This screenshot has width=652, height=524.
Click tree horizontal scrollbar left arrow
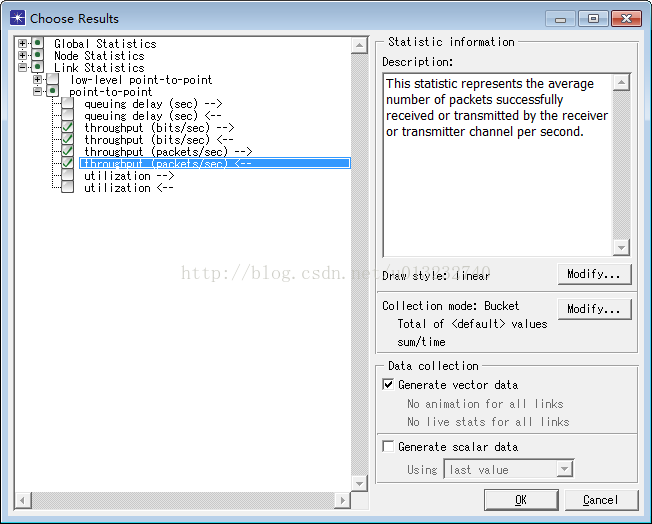(23, 500)
